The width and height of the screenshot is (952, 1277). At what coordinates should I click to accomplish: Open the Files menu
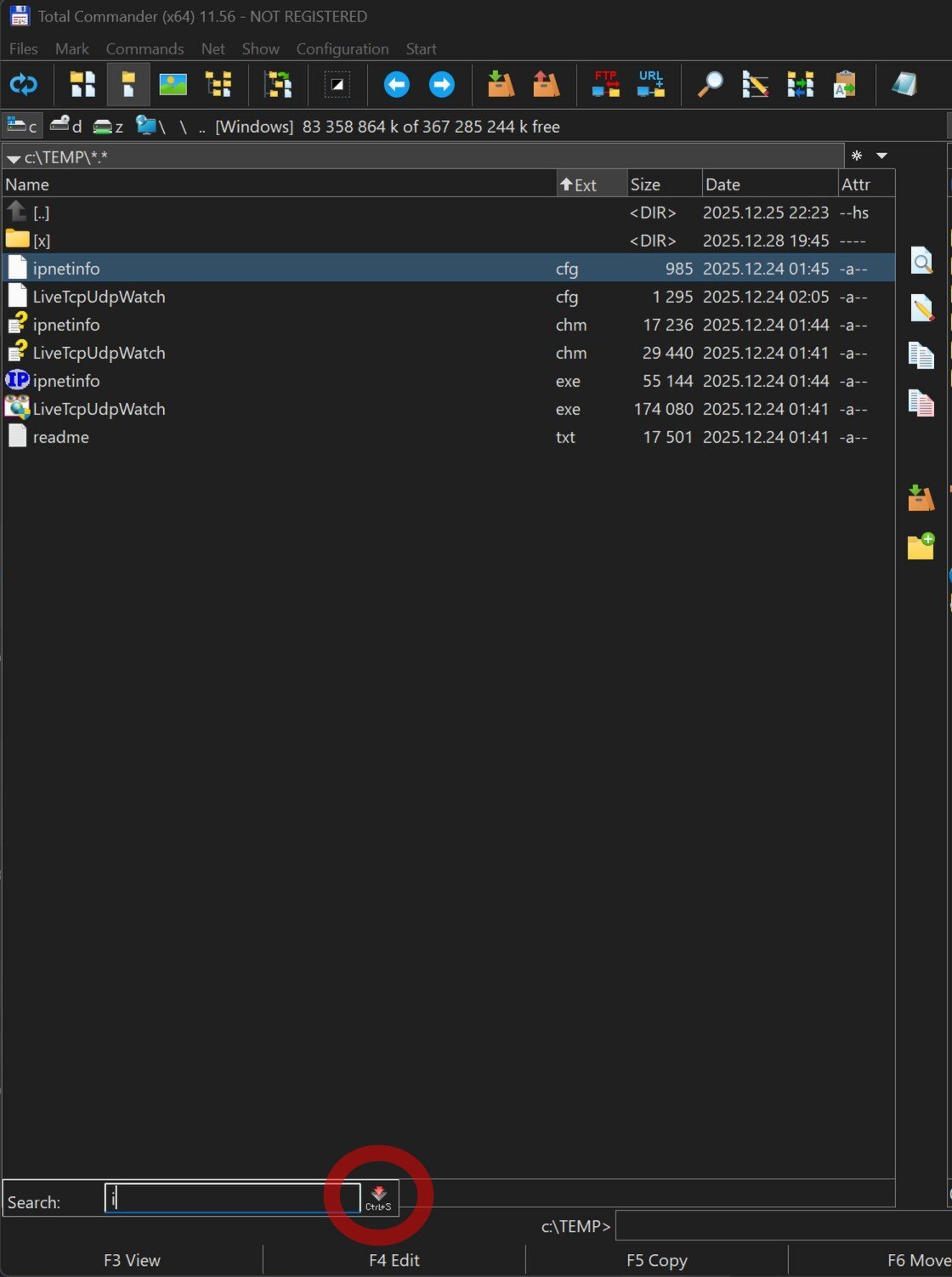pos(23,48)
